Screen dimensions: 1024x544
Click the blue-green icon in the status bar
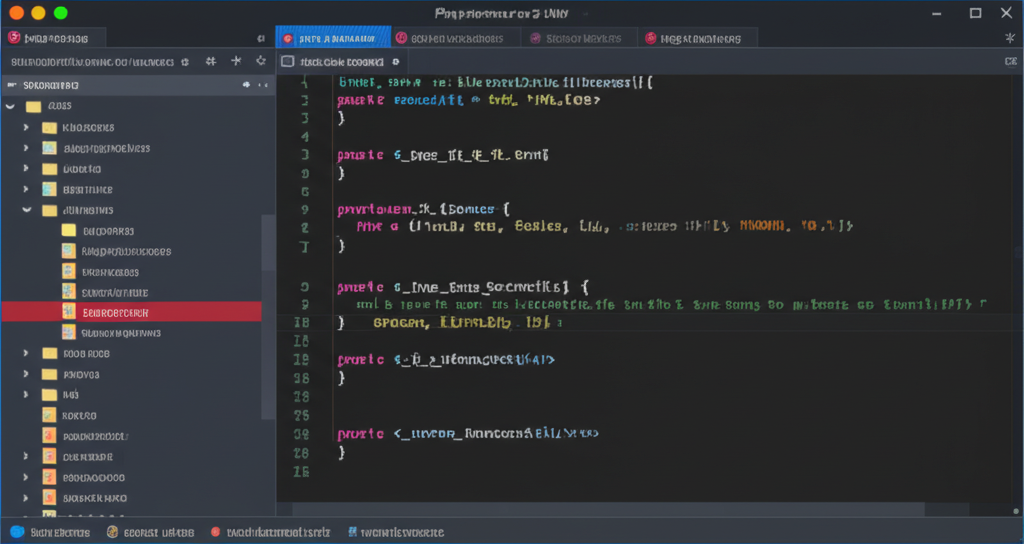point(353,532)
